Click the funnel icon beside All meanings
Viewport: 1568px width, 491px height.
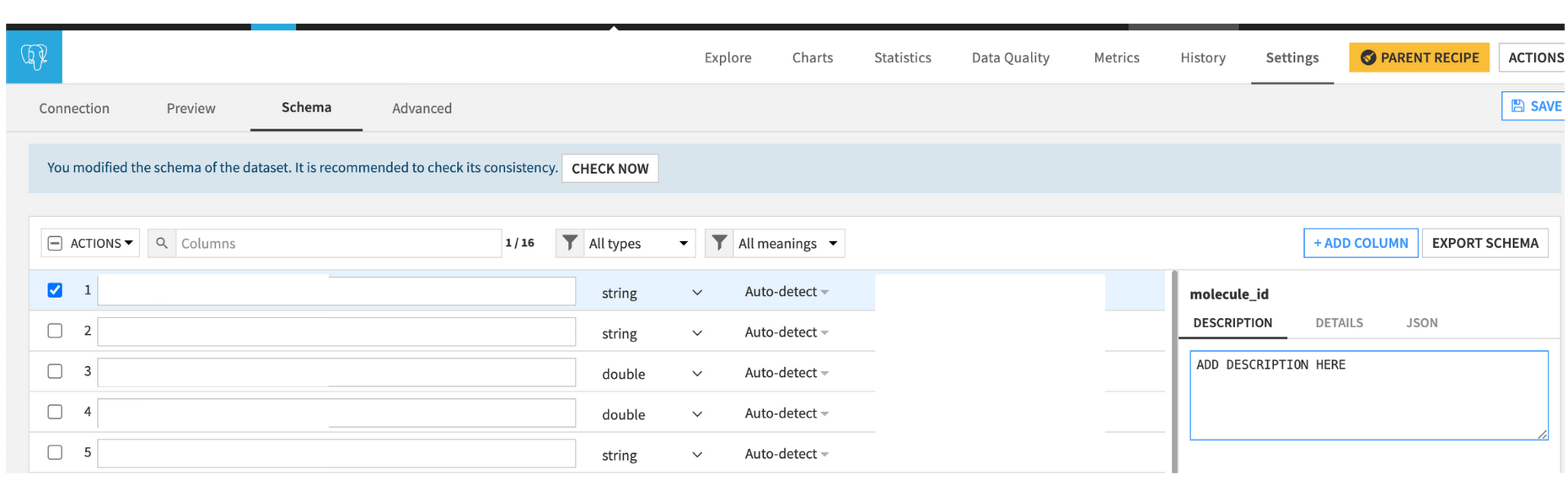(x=719, y=243)
